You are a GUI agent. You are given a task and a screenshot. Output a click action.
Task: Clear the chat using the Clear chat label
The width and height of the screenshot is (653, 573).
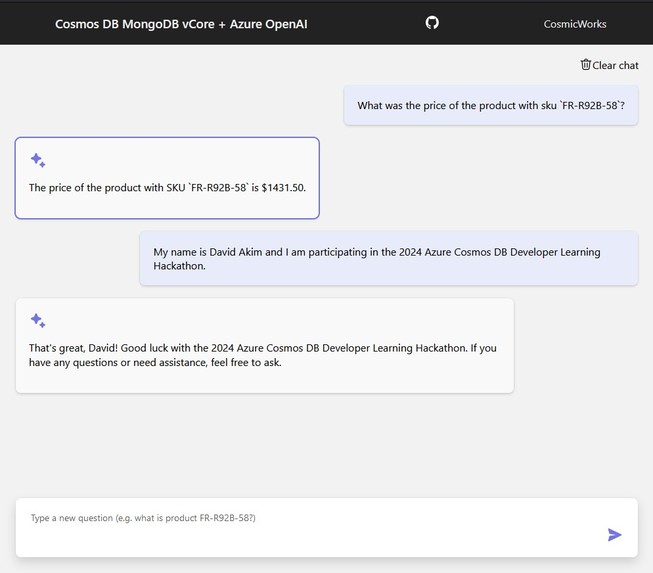pyautogui.click(x=615, y=65)
